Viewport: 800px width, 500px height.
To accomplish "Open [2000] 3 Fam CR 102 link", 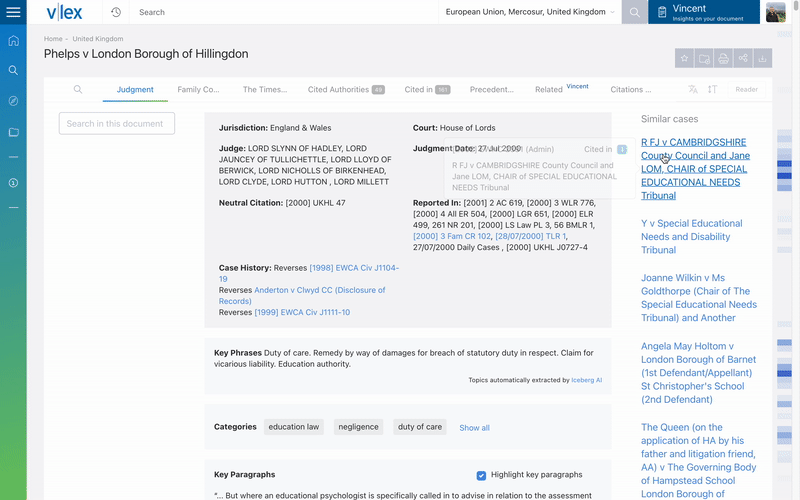I will 452,236.
